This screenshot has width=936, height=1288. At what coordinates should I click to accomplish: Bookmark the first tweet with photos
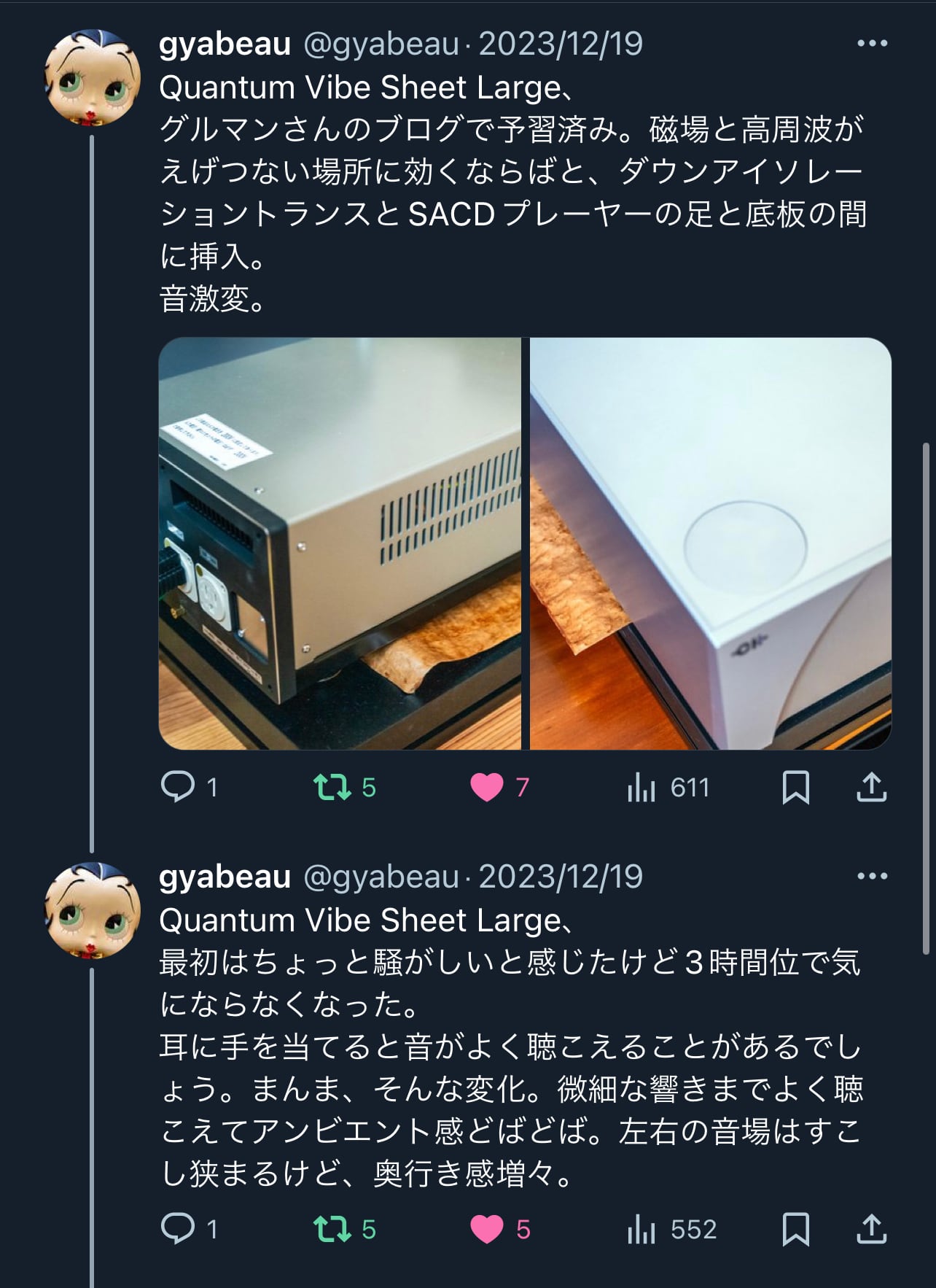pos(795,788)
